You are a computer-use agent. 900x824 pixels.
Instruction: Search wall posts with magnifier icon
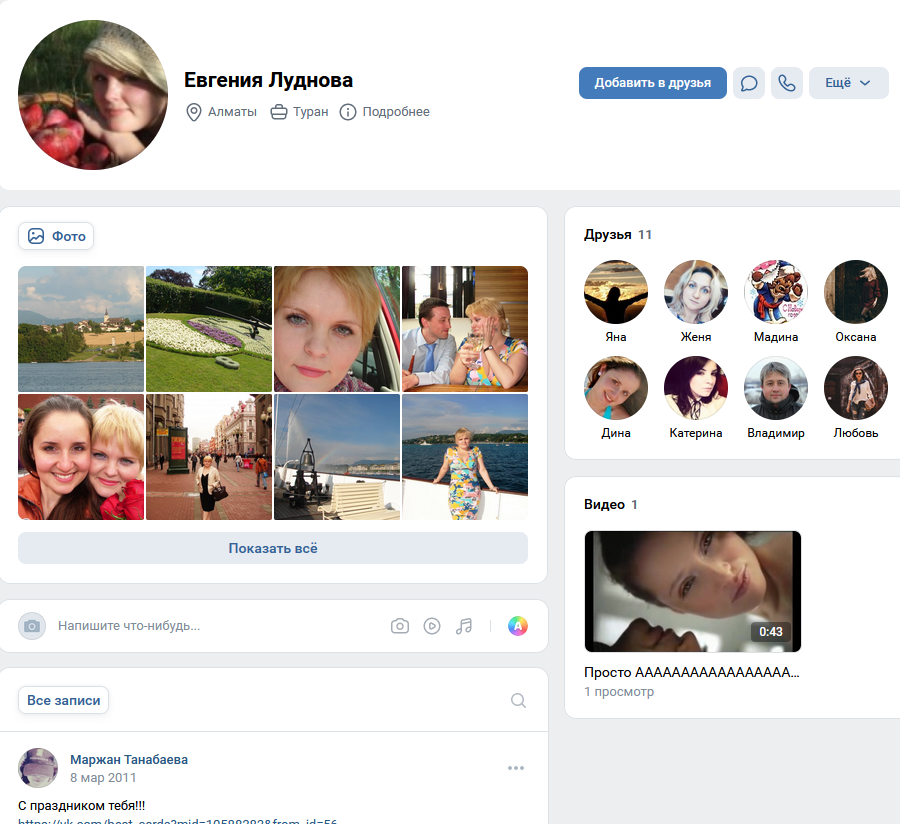(x=518, y=701)
